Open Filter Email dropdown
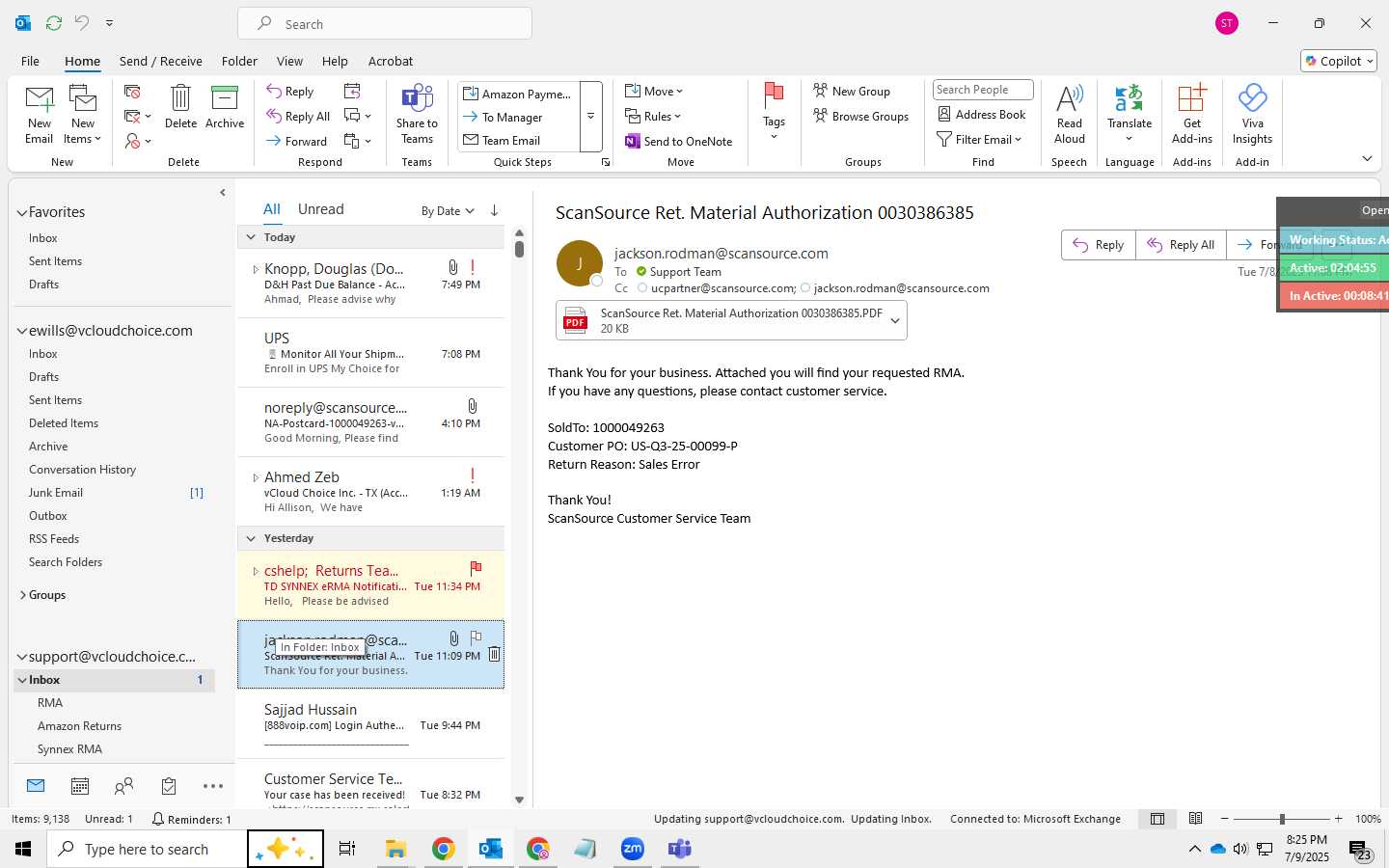The image size is (1389, 868). point(979,140)
